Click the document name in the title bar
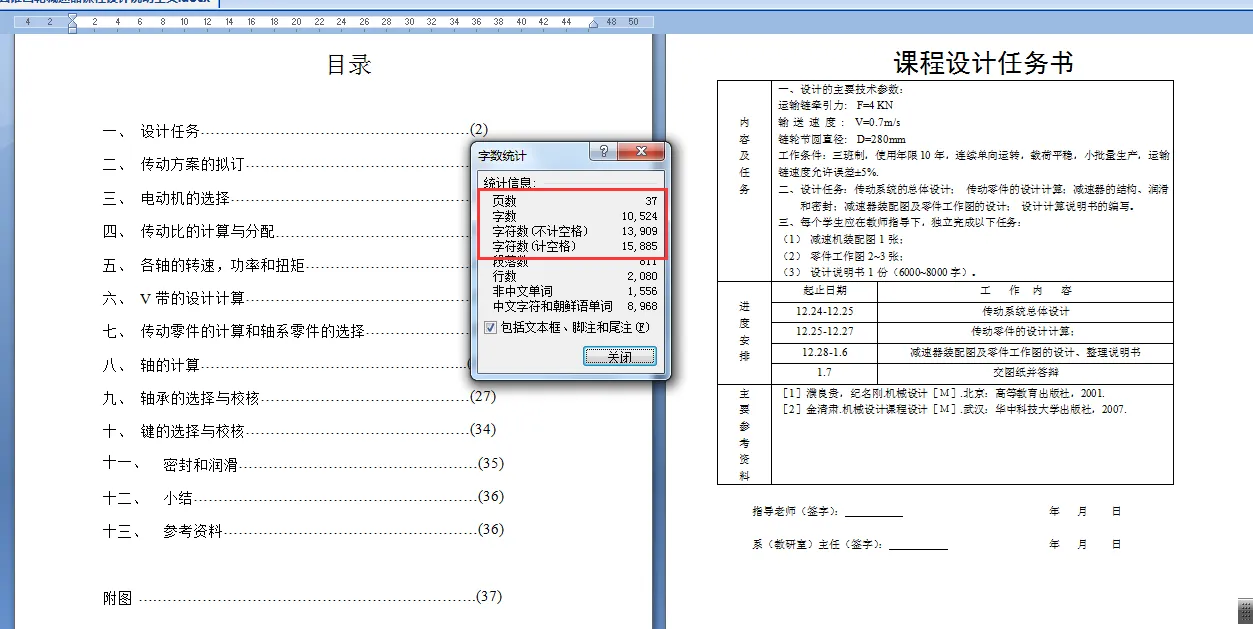Screen dimensions: 1253x629 pos(105,3)
